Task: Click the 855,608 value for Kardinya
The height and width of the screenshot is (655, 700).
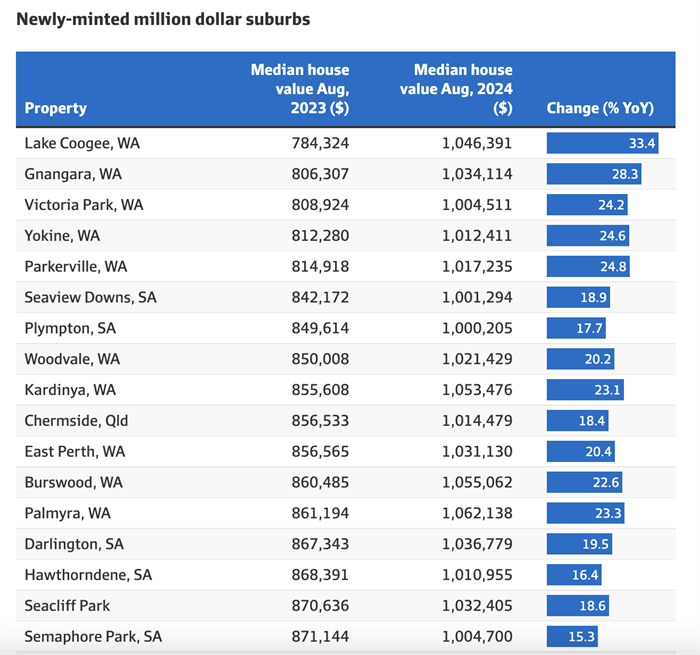Action: [x=320, y=390]
